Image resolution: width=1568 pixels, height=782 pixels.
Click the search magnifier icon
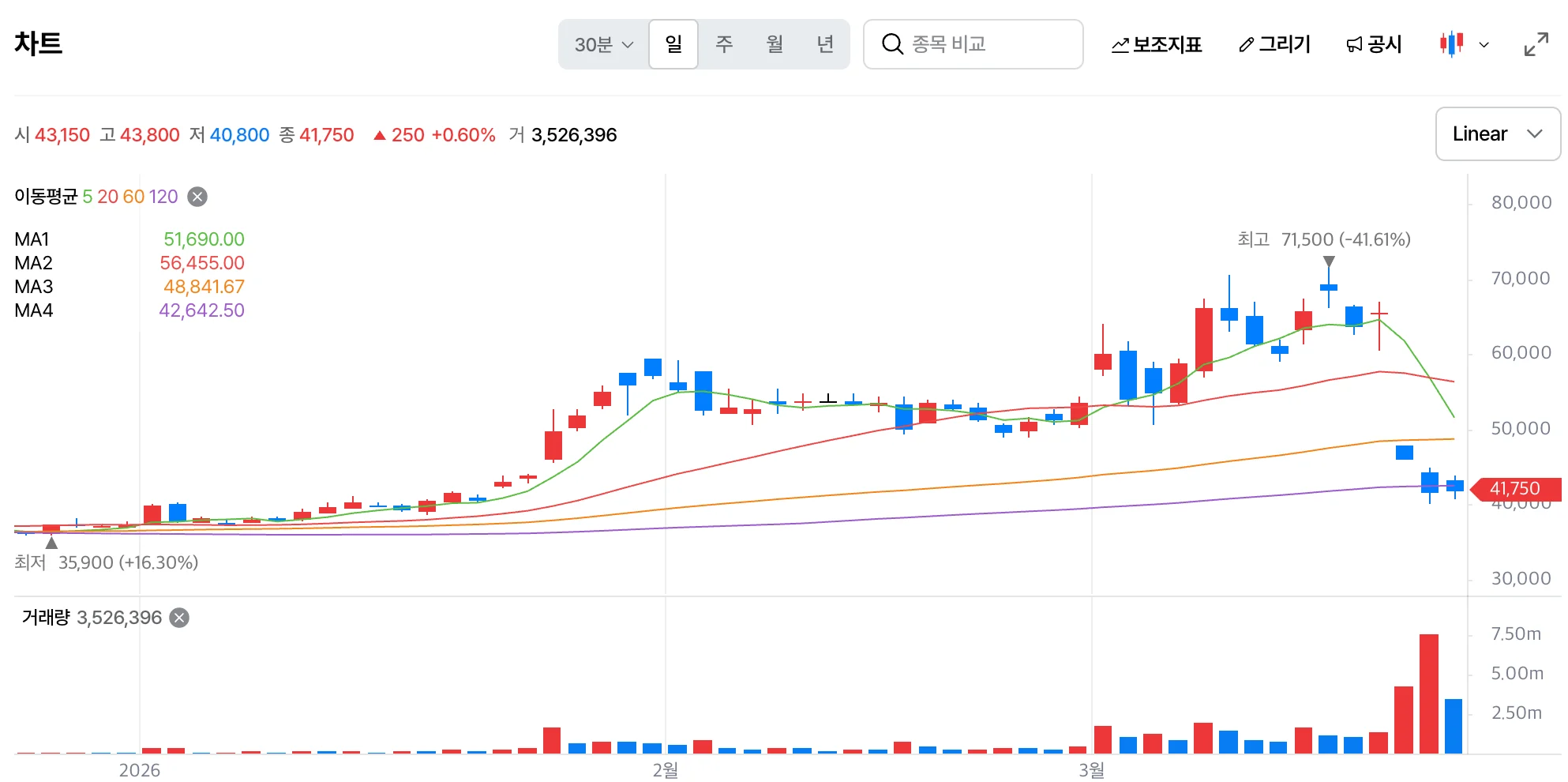tap(892, 44)
